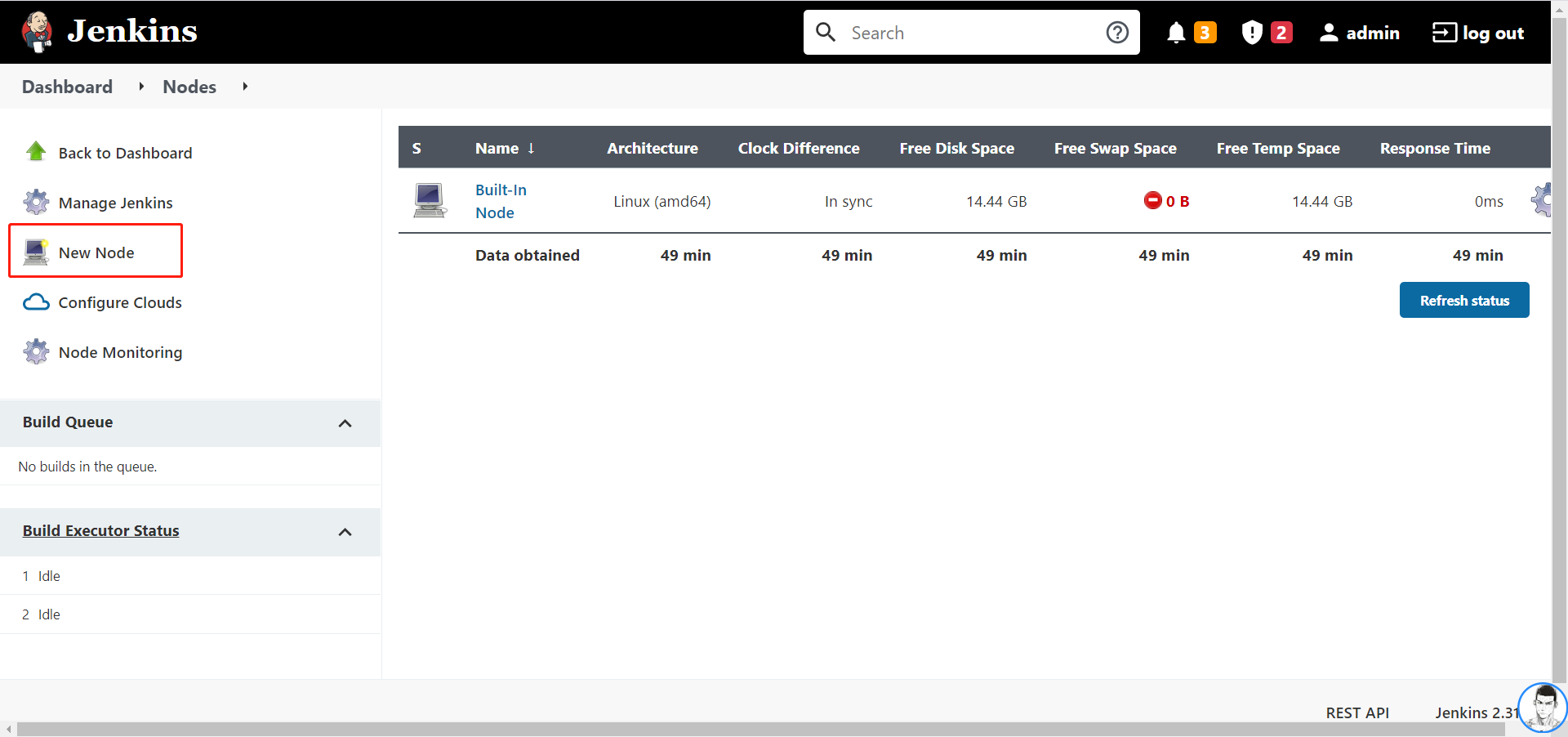Image resolution: width=1568 pixels, height=737 pixels.
Task: Collapse the Build Executor Status panel
Action: (x=345, y=532)
